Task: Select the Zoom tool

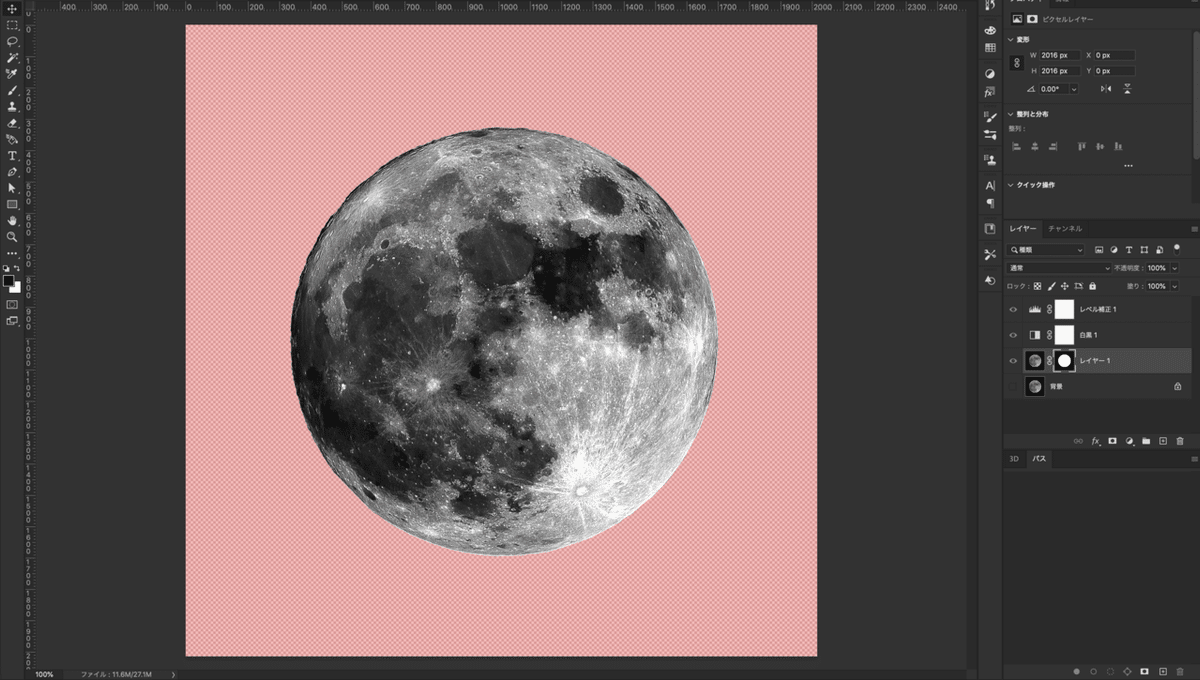Action: coord(12,237)
